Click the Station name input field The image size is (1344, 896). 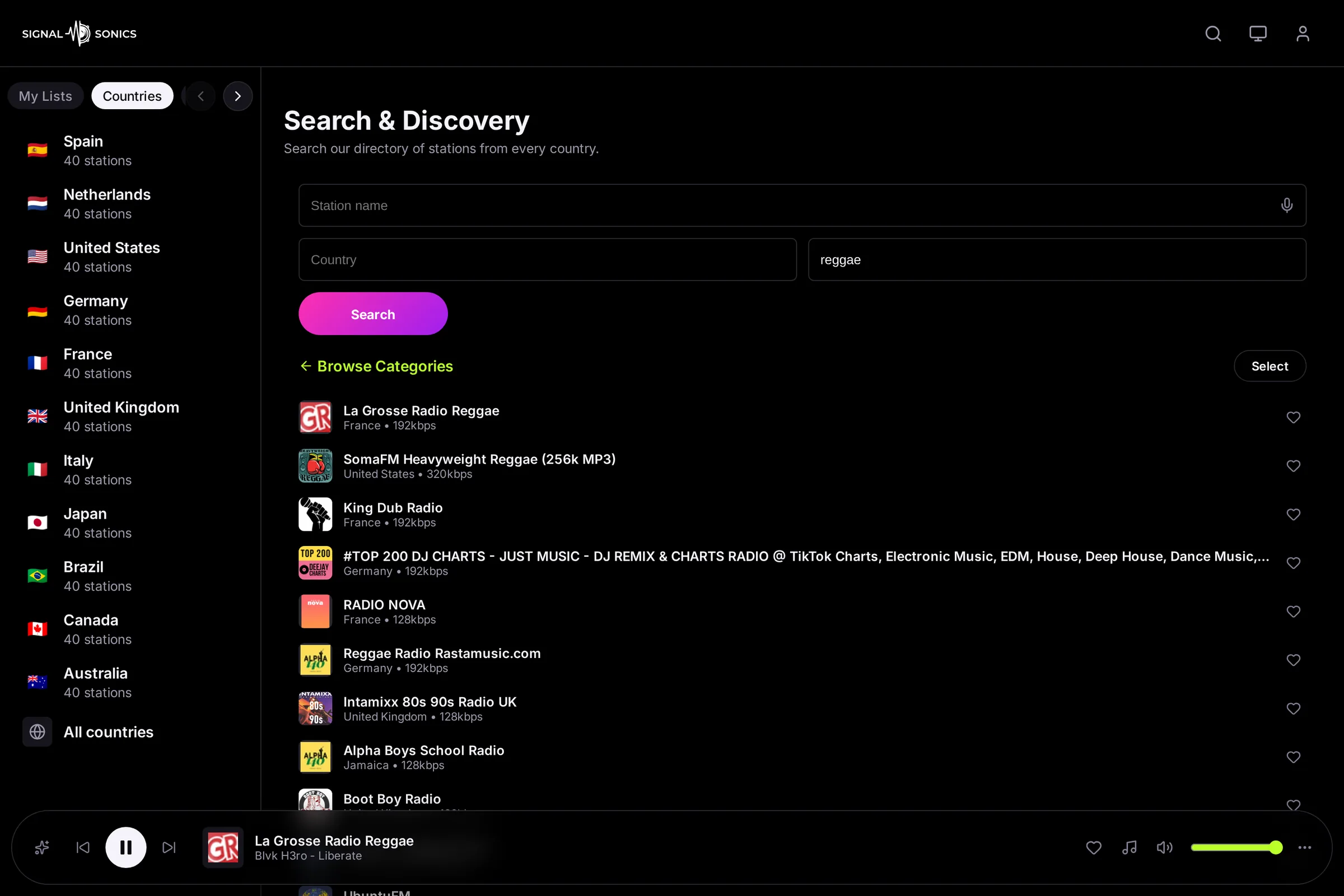tap(802, 205)
